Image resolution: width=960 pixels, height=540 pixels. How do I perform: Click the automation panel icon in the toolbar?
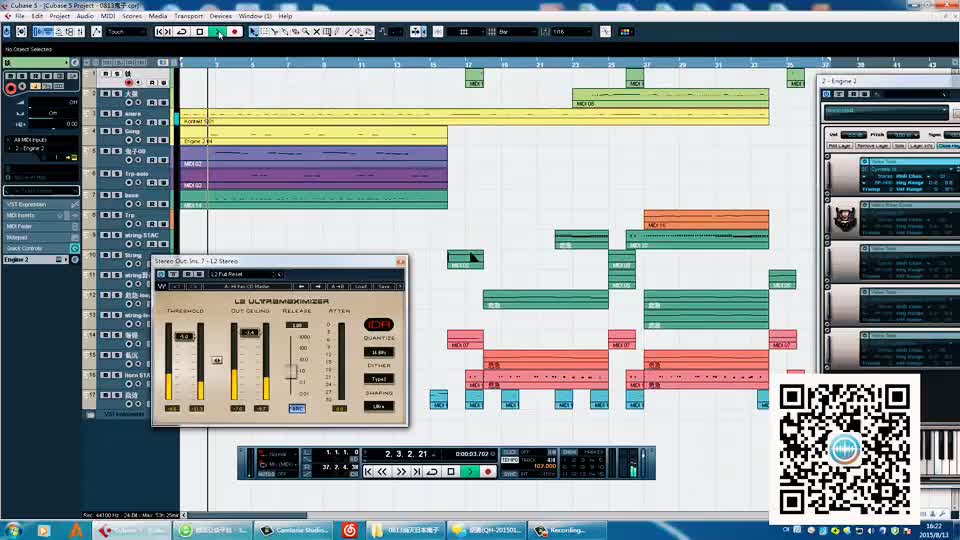(97, 32)
